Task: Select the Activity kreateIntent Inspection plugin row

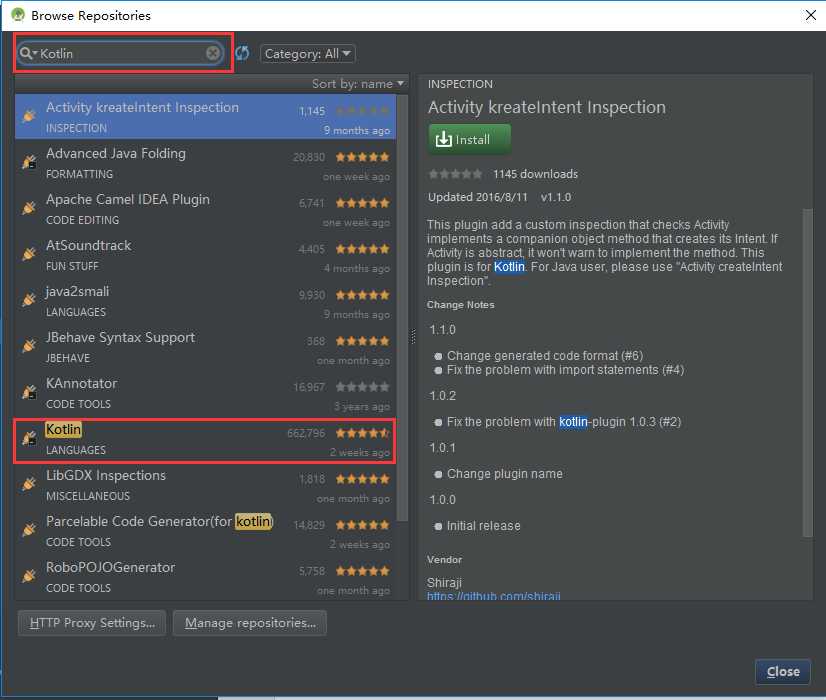Action: pyautogui.click(x=205, y=117)
